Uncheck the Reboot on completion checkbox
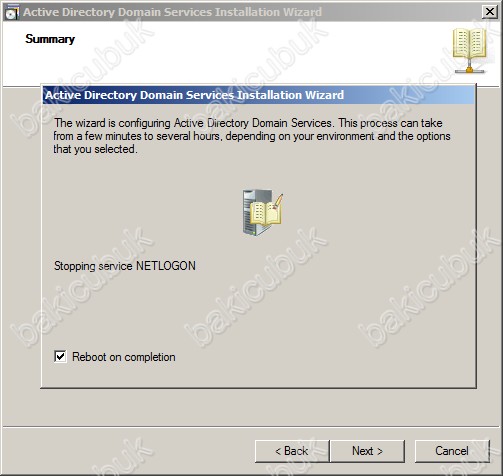This screenshot has height=476, width=503. (x=60, y=356)
